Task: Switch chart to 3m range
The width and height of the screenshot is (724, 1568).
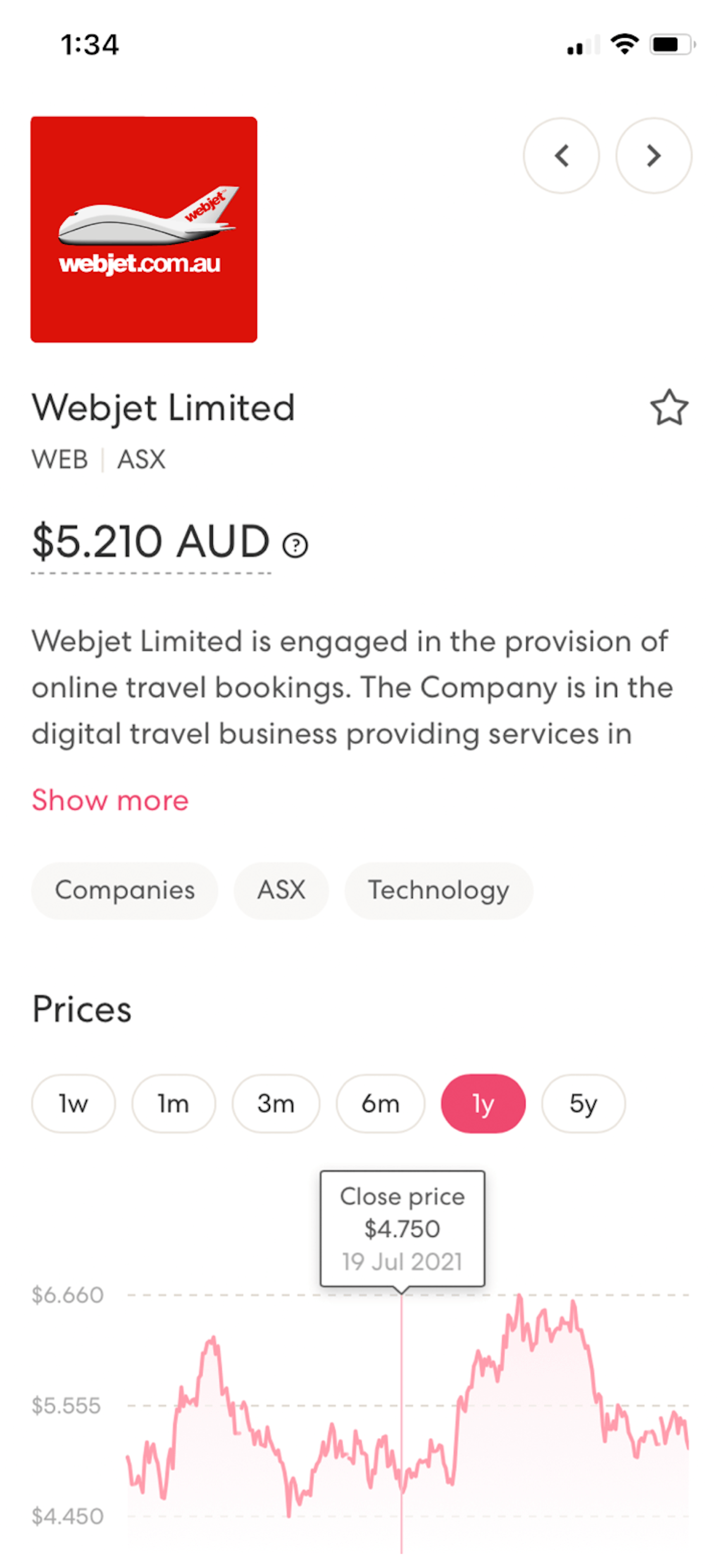Action: point(275,1103)
